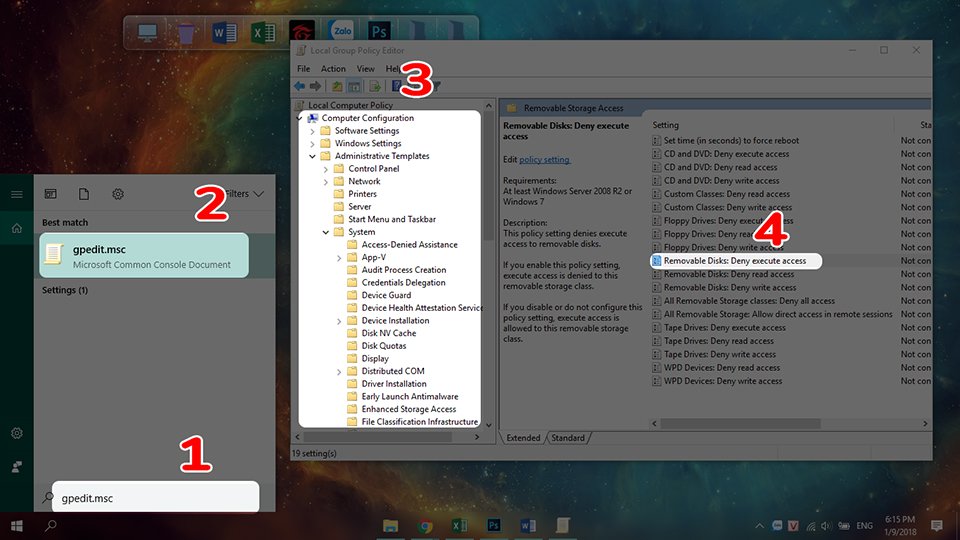Filter search results by Settings gear icon
The width and height of the screenshot is (960, 540).
[118, 194]
